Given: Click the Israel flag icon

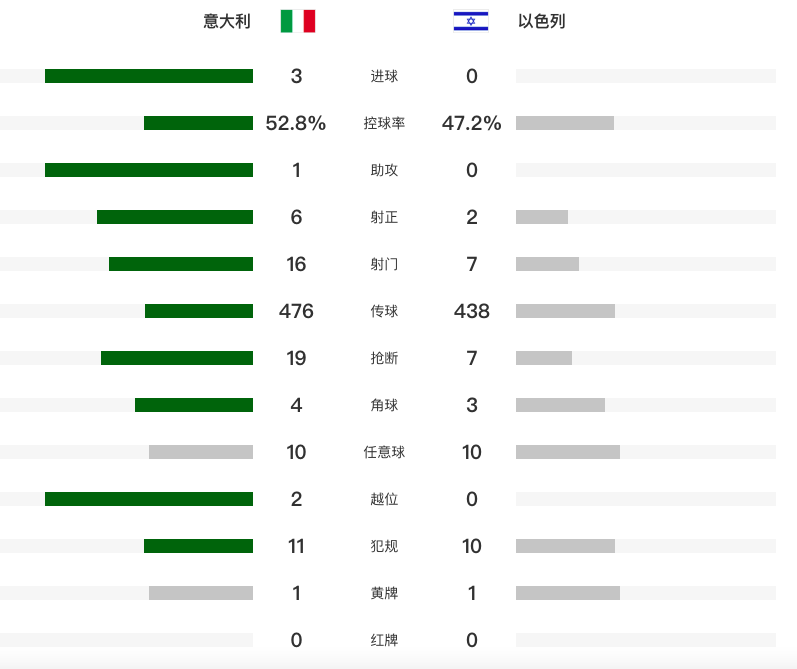Looking at the screenshot, I should (x=471, y=21).
